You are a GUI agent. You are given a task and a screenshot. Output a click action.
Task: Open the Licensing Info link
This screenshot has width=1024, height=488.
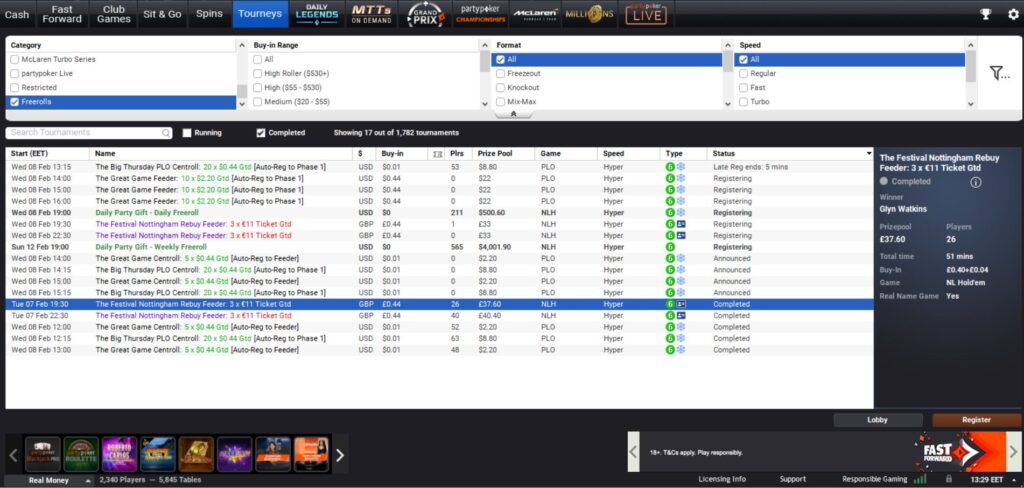722,479
